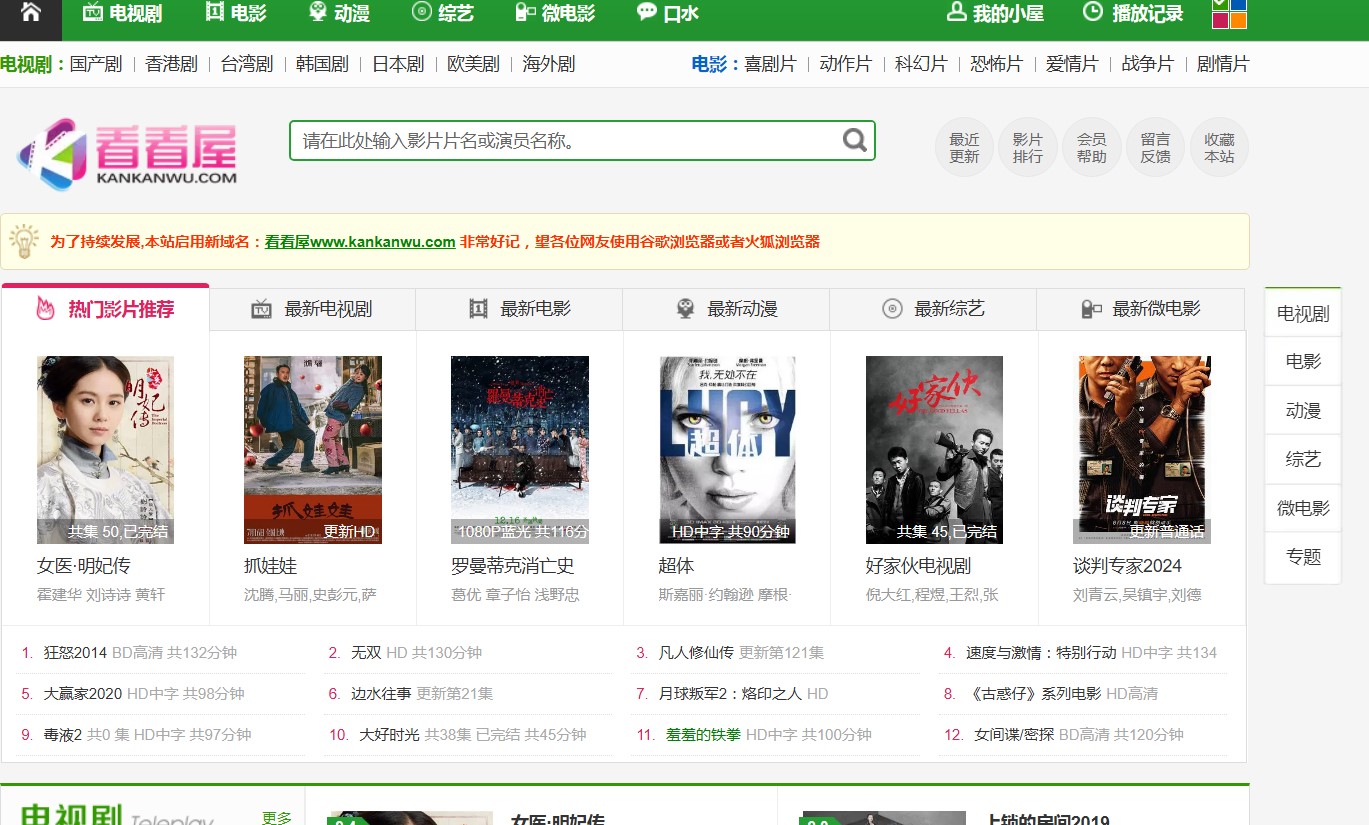Click 更多 in 电视剧 section
The image size is (1369, 825).
277,817
